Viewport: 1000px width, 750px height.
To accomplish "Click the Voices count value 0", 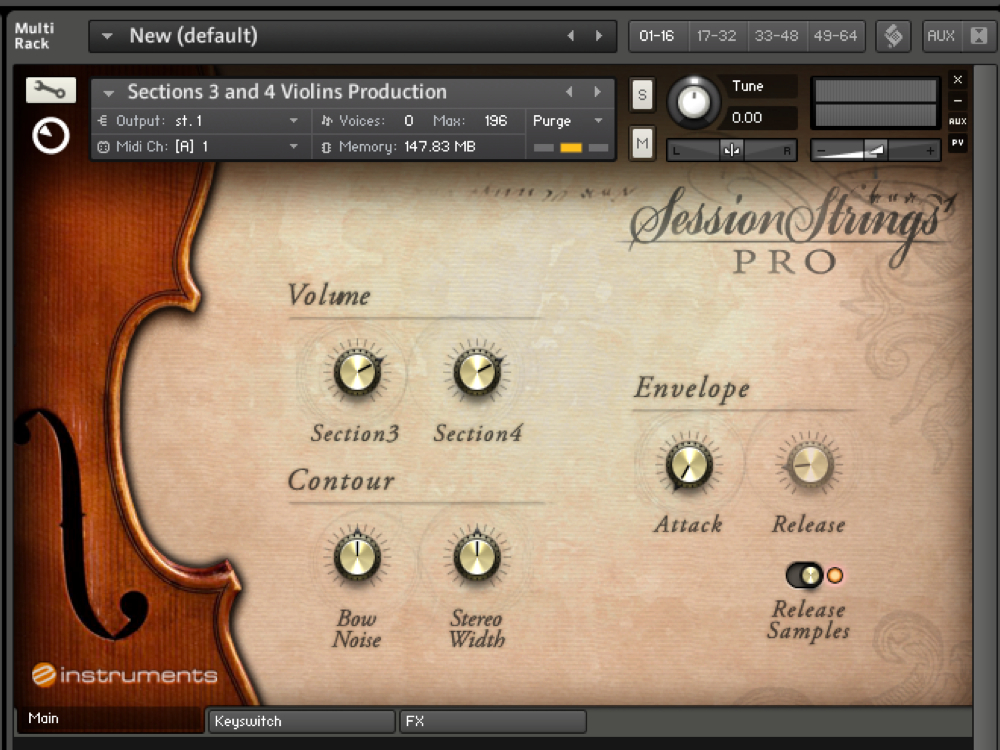I will (409, 121).
